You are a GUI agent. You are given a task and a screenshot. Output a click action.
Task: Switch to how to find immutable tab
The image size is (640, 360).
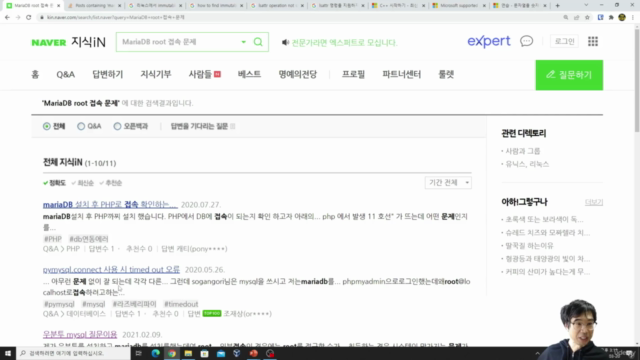[x=216, y=5]
